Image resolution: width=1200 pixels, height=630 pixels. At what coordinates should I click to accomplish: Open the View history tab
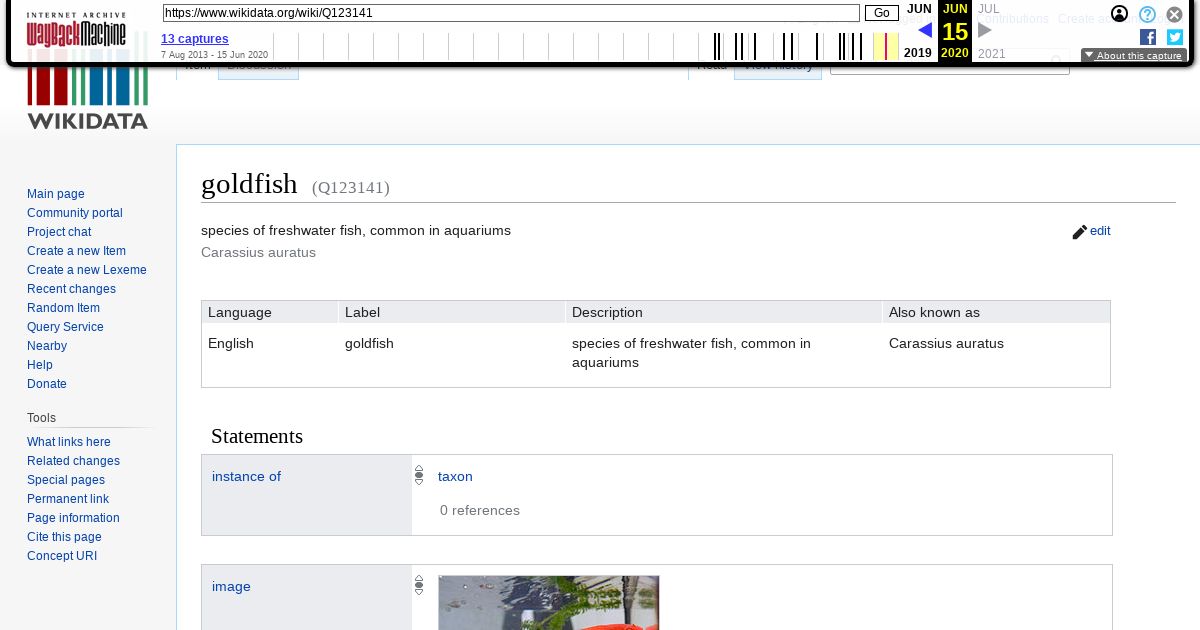tap(778, 66)
